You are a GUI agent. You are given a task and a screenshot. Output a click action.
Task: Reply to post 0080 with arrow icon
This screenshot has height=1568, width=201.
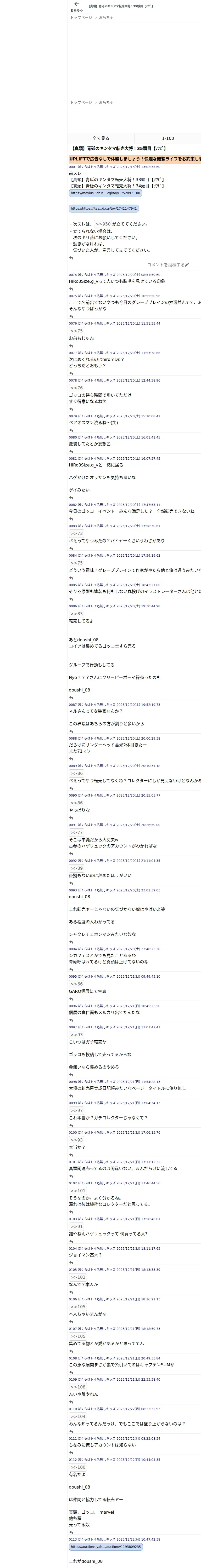(x=71, y=452)
